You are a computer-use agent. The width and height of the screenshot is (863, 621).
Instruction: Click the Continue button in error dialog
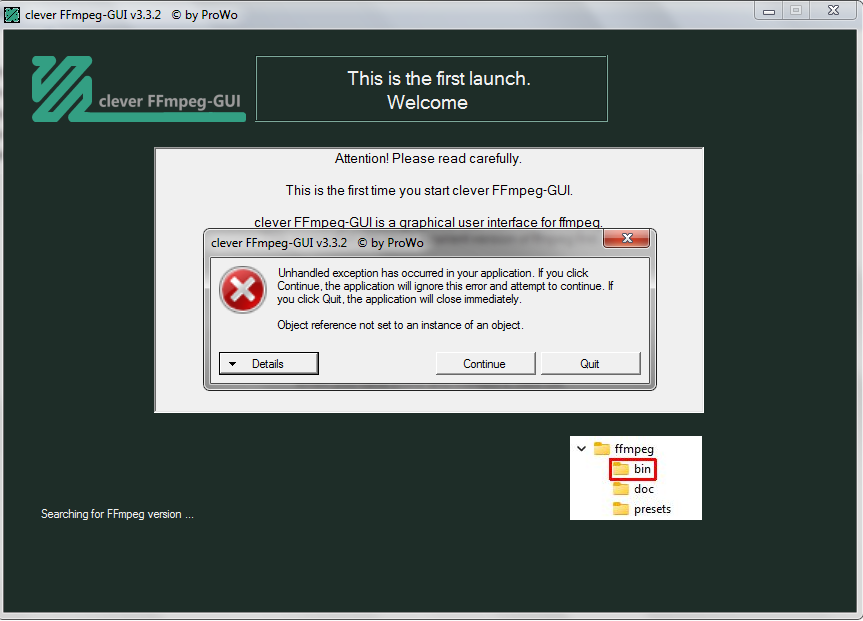(x=485, y=363)
